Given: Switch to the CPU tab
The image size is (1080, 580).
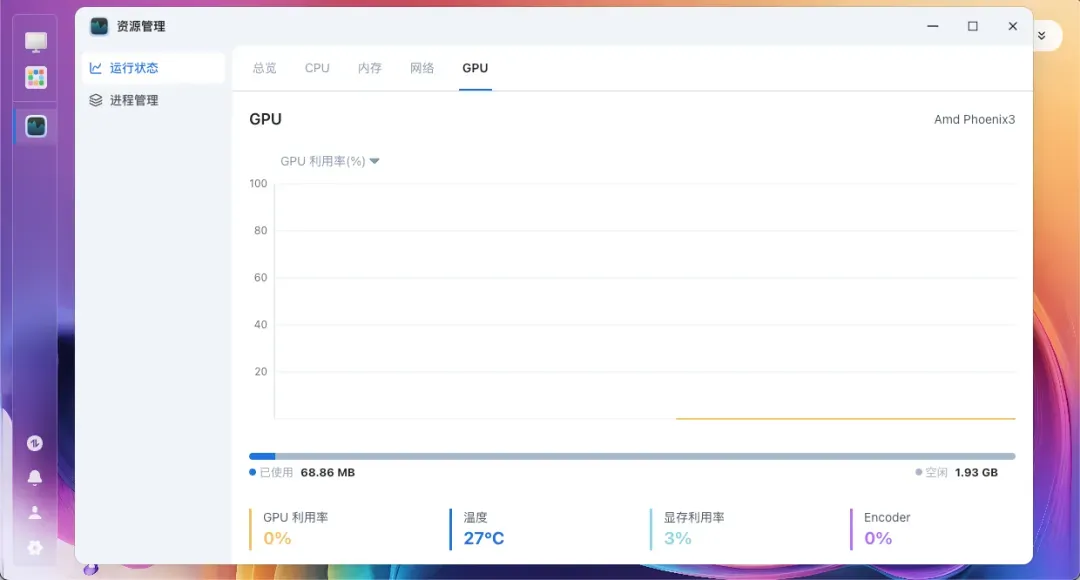Looking at the screenshot, I should (317, 68).
